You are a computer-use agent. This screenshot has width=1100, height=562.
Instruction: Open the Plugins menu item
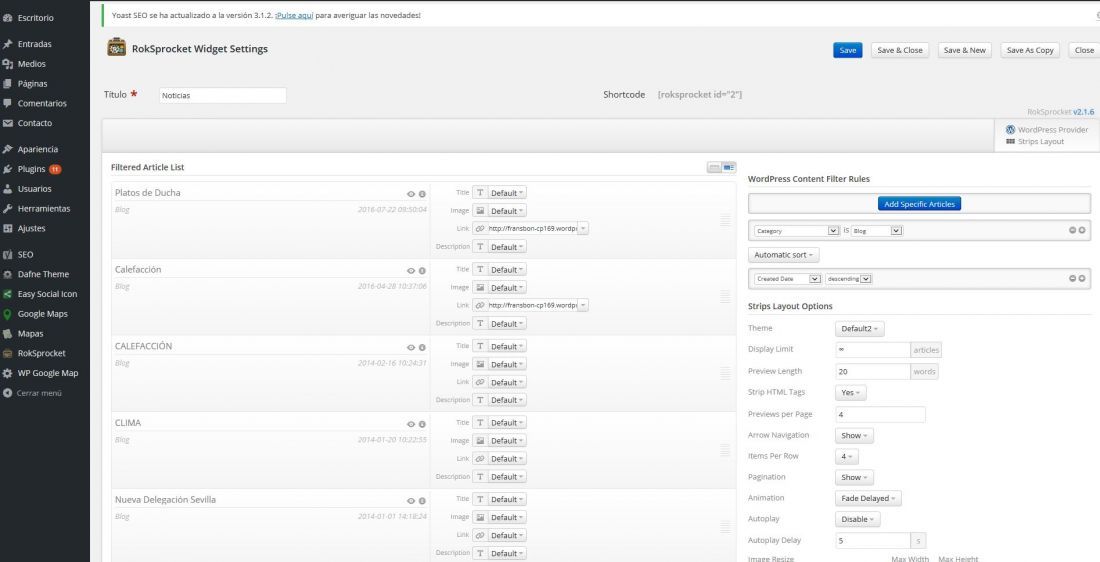32,169
